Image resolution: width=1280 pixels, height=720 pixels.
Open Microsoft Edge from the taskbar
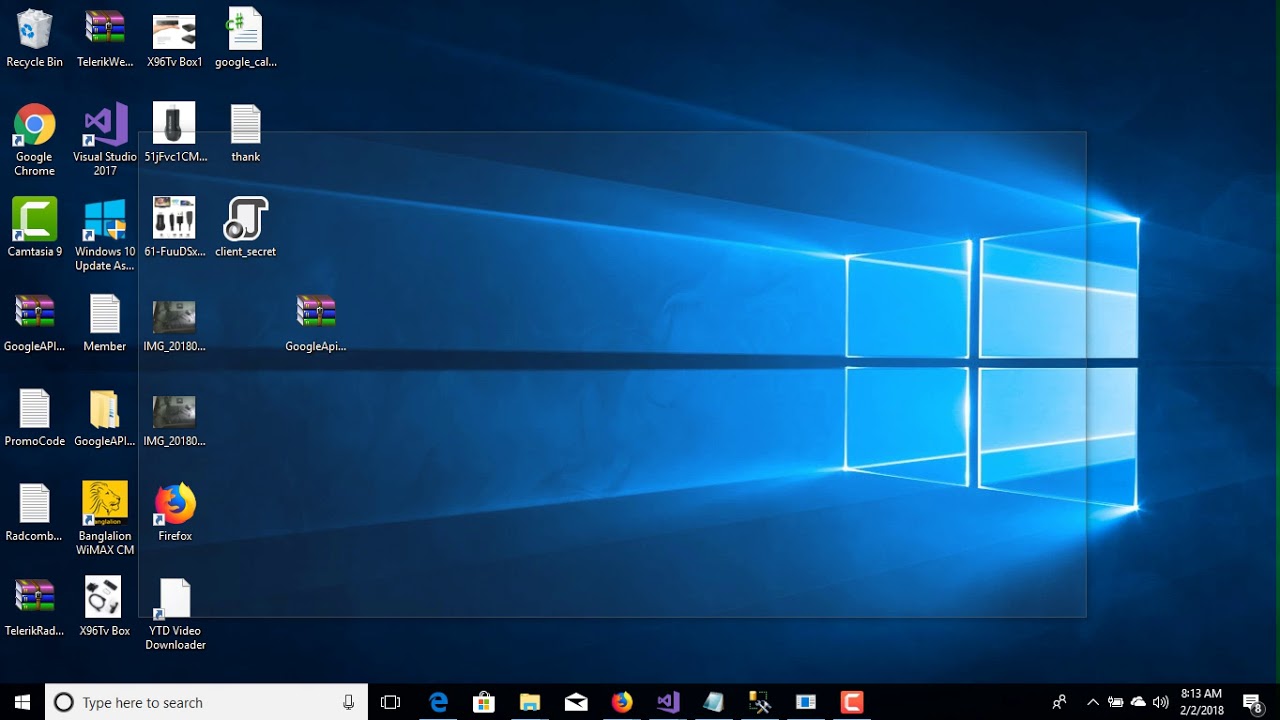[x=439, y=702]
